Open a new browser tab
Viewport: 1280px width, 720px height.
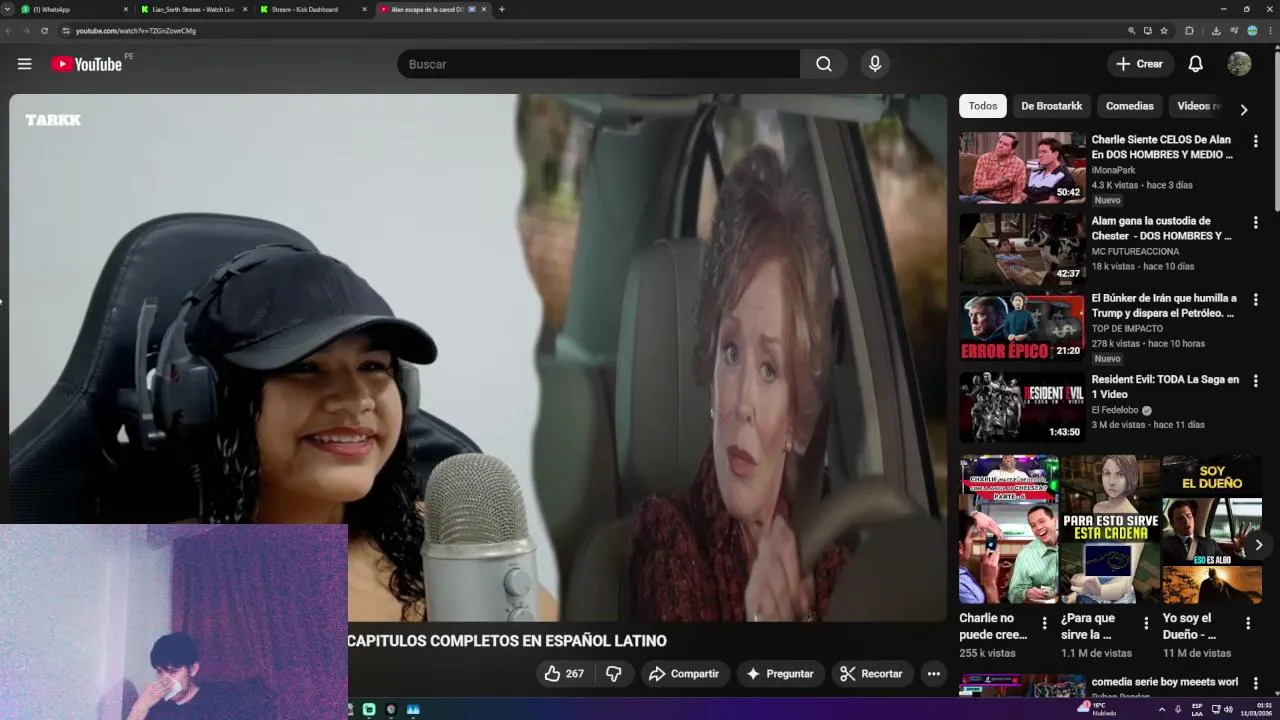(502, 9)
